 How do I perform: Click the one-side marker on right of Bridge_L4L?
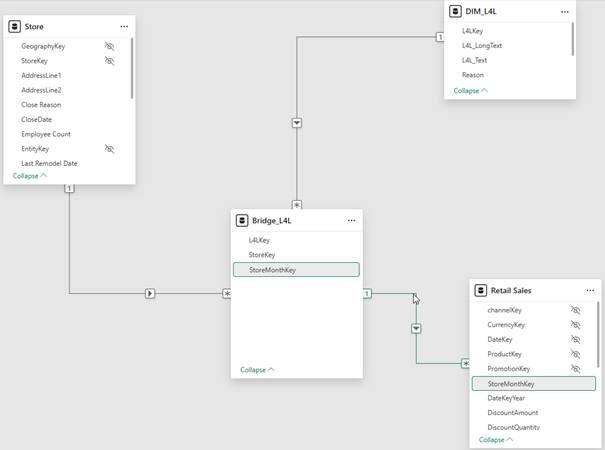coord(367,294)
